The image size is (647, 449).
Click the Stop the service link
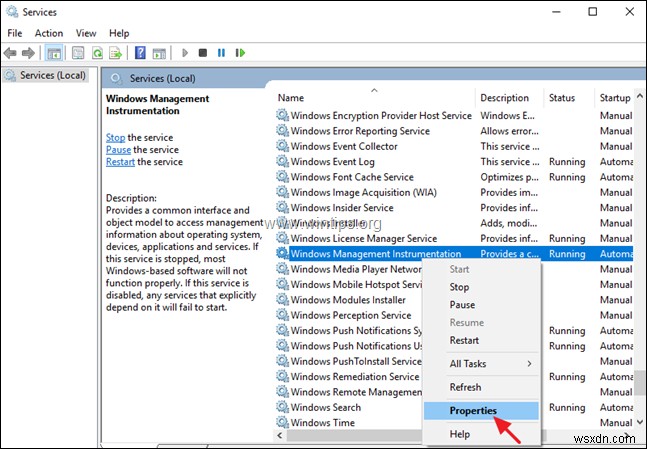pyautogui.click(x=116, y=137)
